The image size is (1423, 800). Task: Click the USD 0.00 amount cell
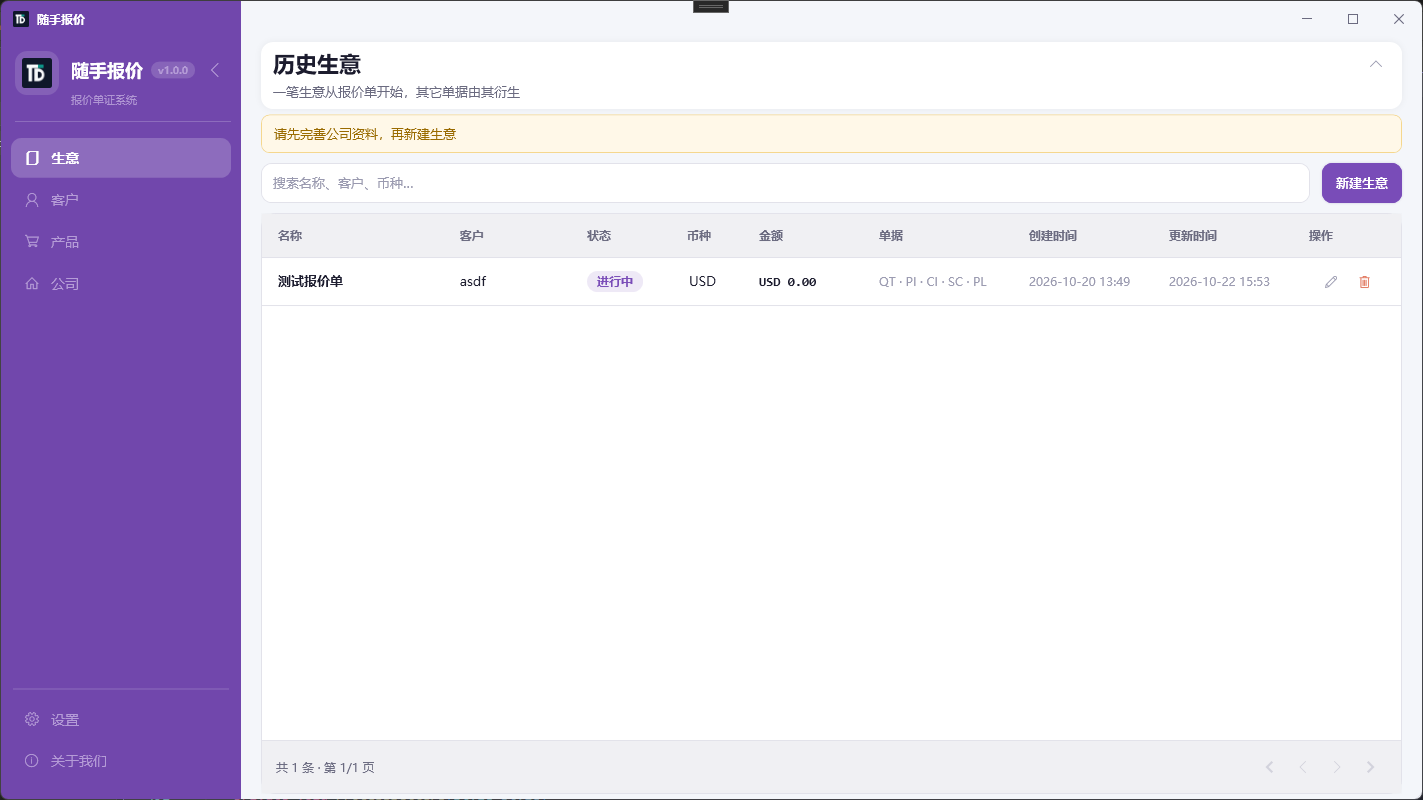[x=787, y=282]
